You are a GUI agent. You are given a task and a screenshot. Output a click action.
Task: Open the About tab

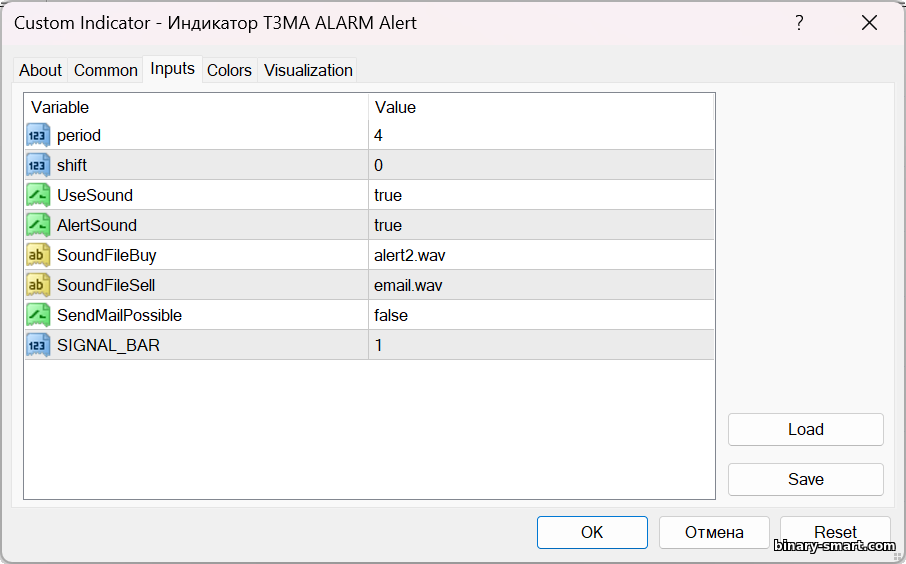(x=40, y=70)
